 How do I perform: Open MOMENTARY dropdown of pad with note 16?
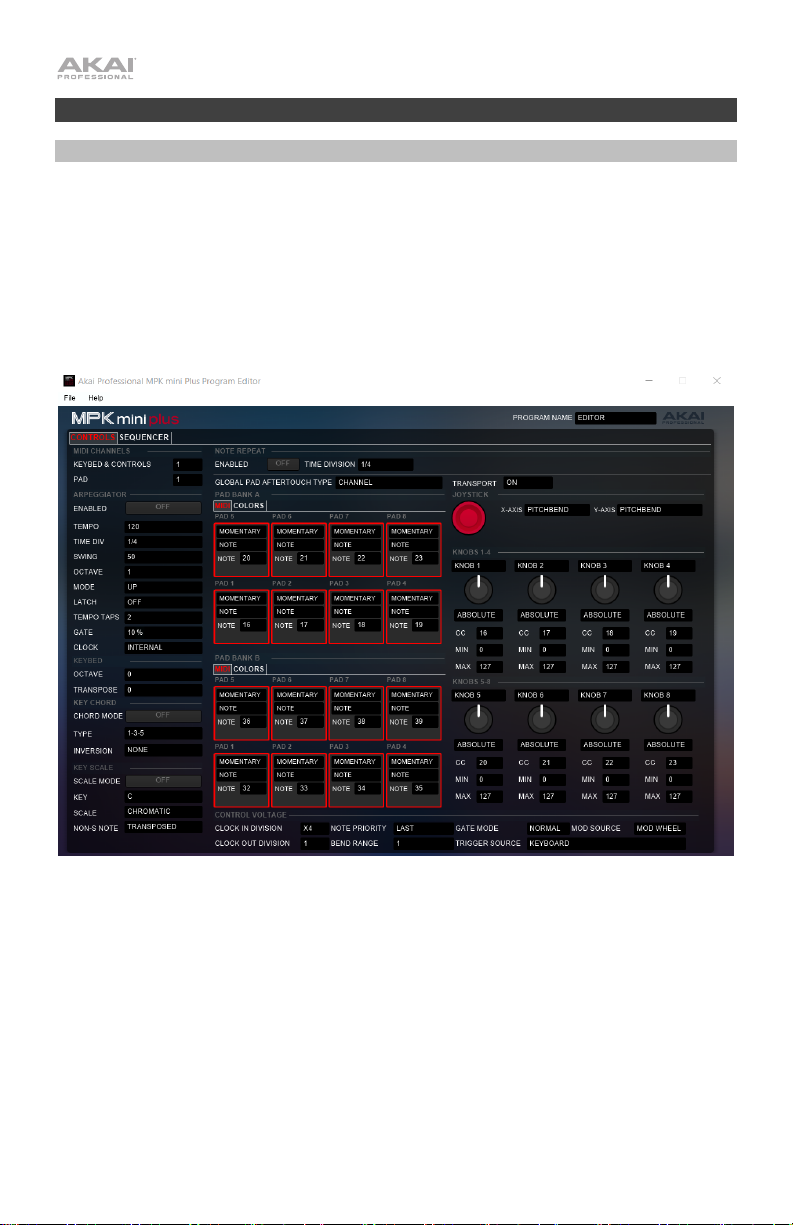(240, 597)
